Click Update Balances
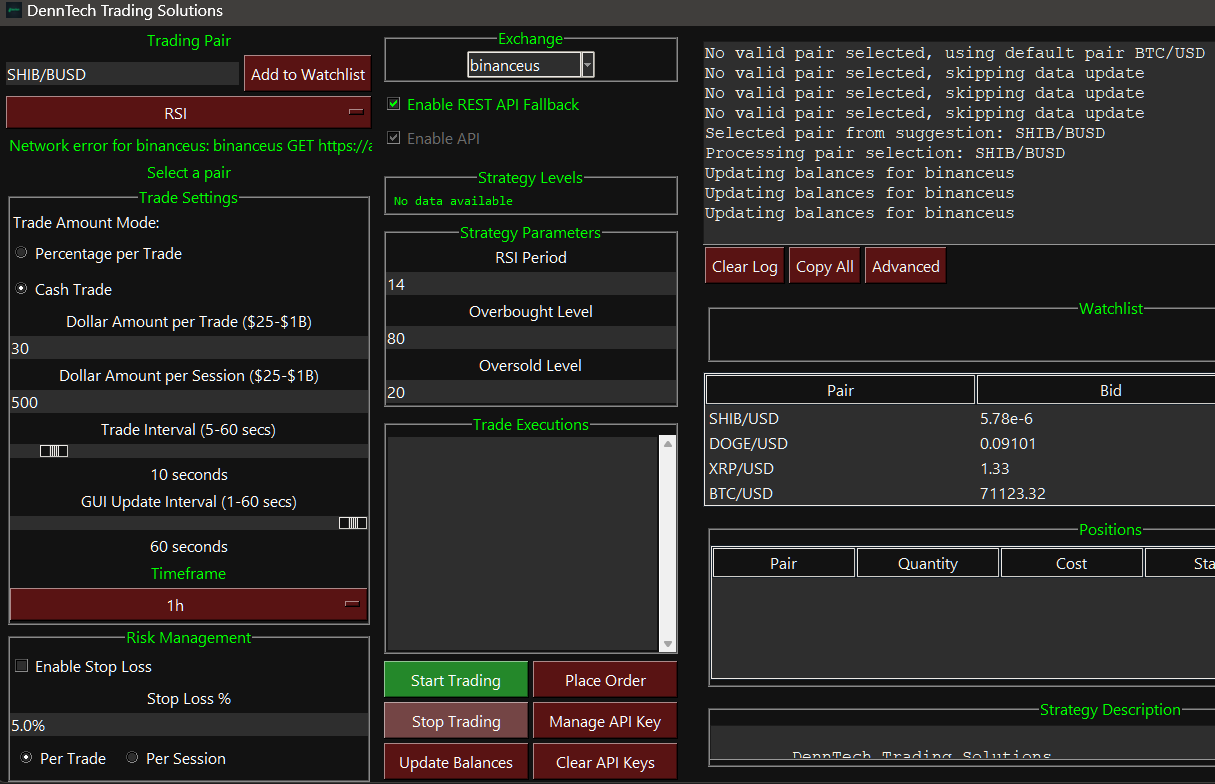 click(x=455, y=761)
